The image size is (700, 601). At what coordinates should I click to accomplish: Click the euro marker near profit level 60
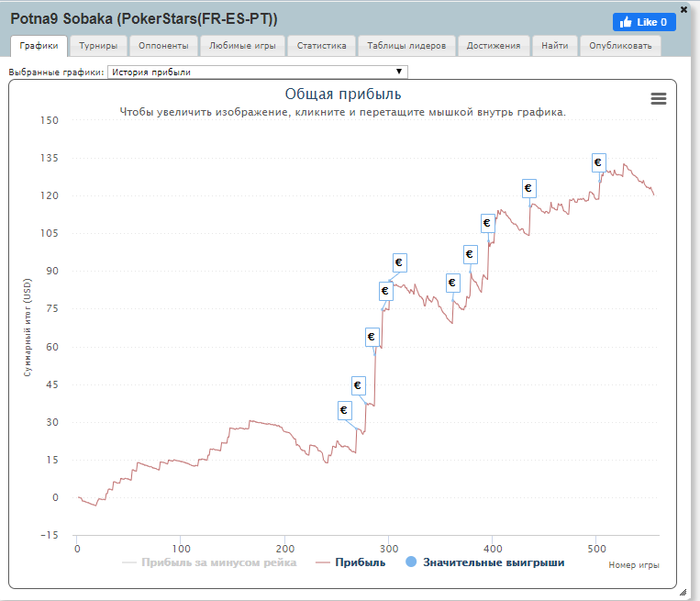click(372, 337)
